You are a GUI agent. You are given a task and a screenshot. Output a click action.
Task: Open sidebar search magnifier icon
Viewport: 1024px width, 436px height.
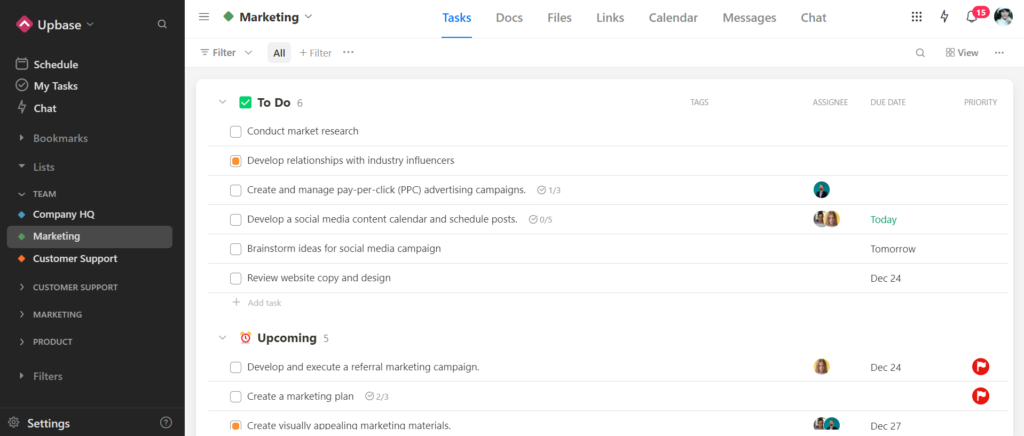coord(162,24)
